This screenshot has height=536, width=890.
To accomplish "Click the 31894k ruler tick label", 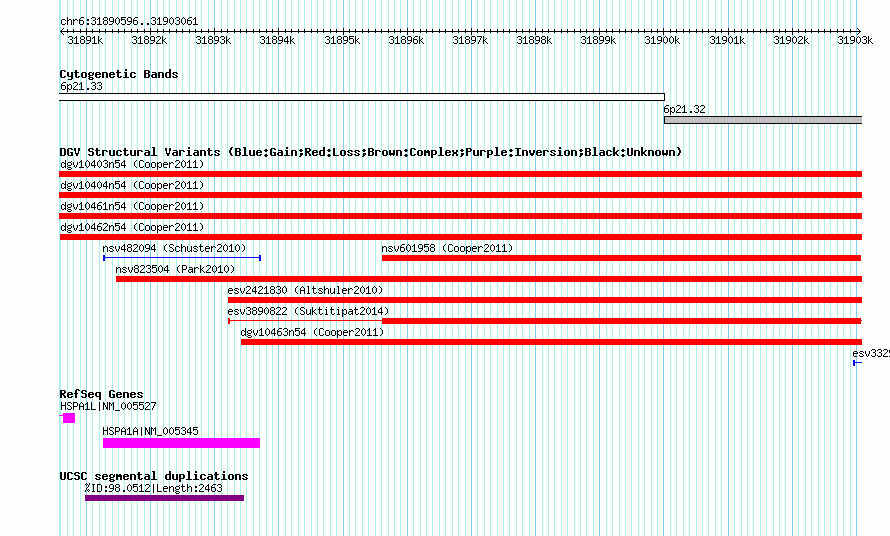I will click(277, 40).
